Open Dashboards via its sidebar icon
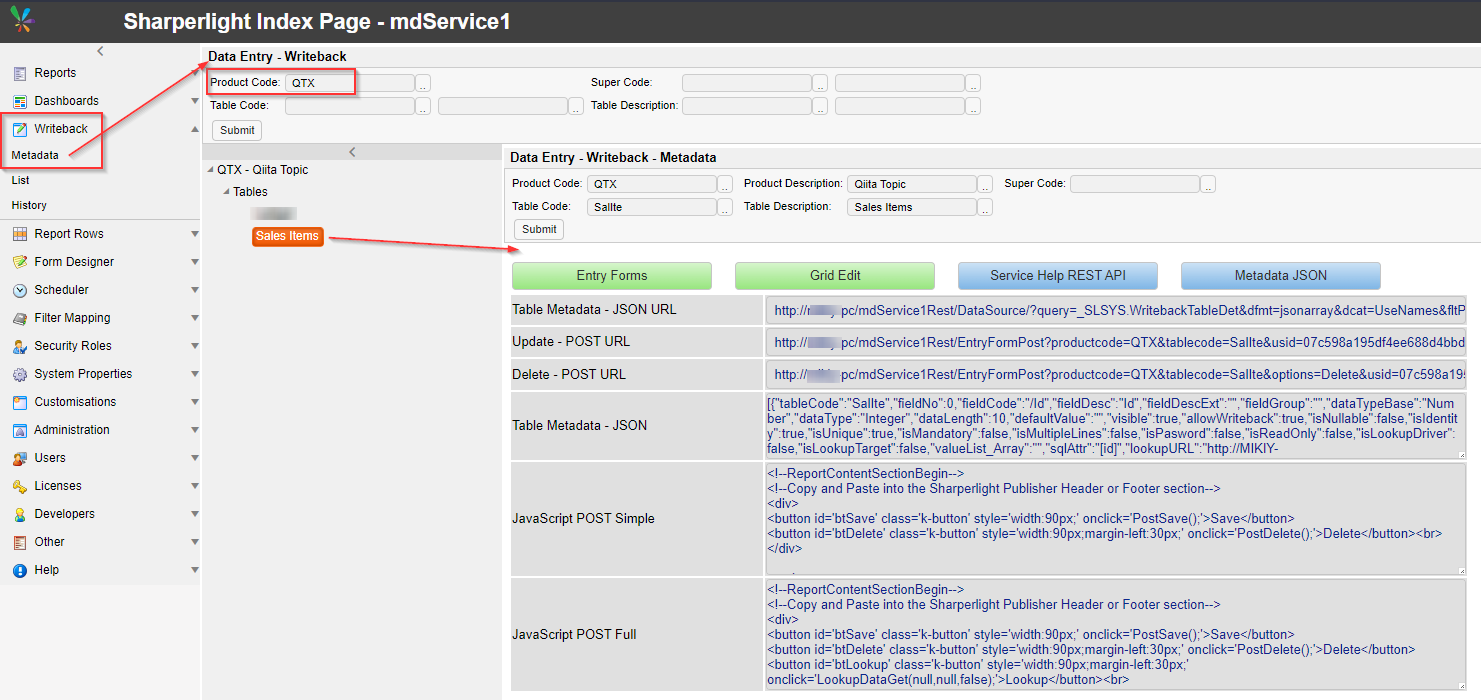1481x700 pixels. tap(20, 101)
